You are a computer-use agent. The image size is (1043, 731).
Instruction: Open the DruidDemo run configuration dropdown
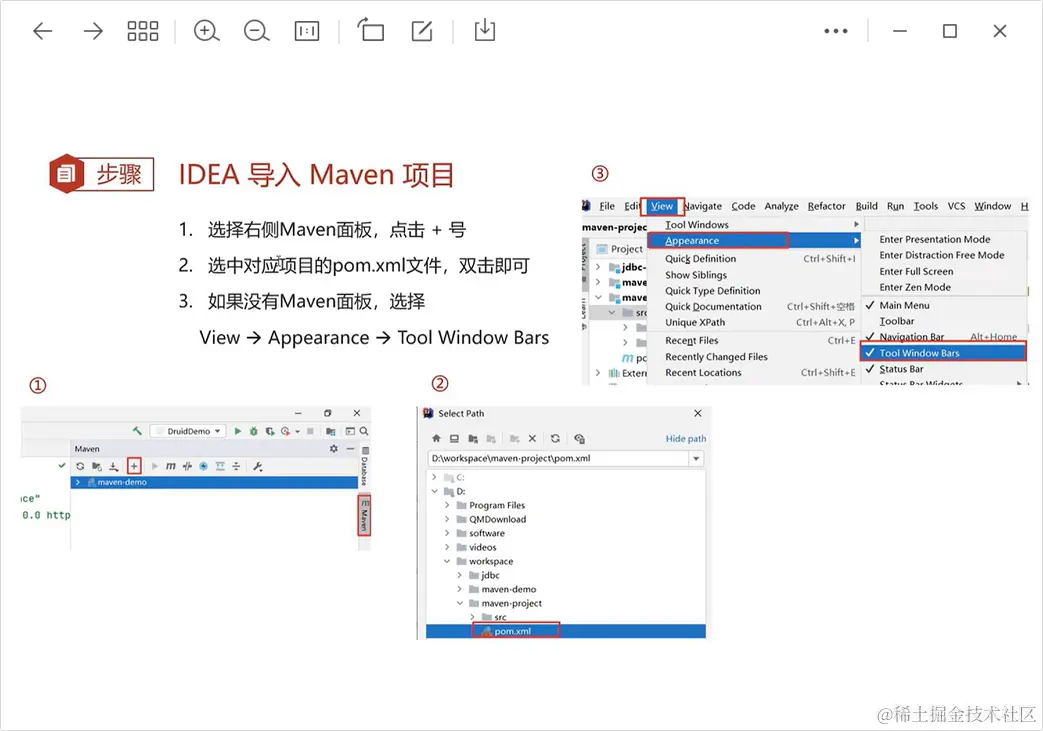tap(188, 431)
